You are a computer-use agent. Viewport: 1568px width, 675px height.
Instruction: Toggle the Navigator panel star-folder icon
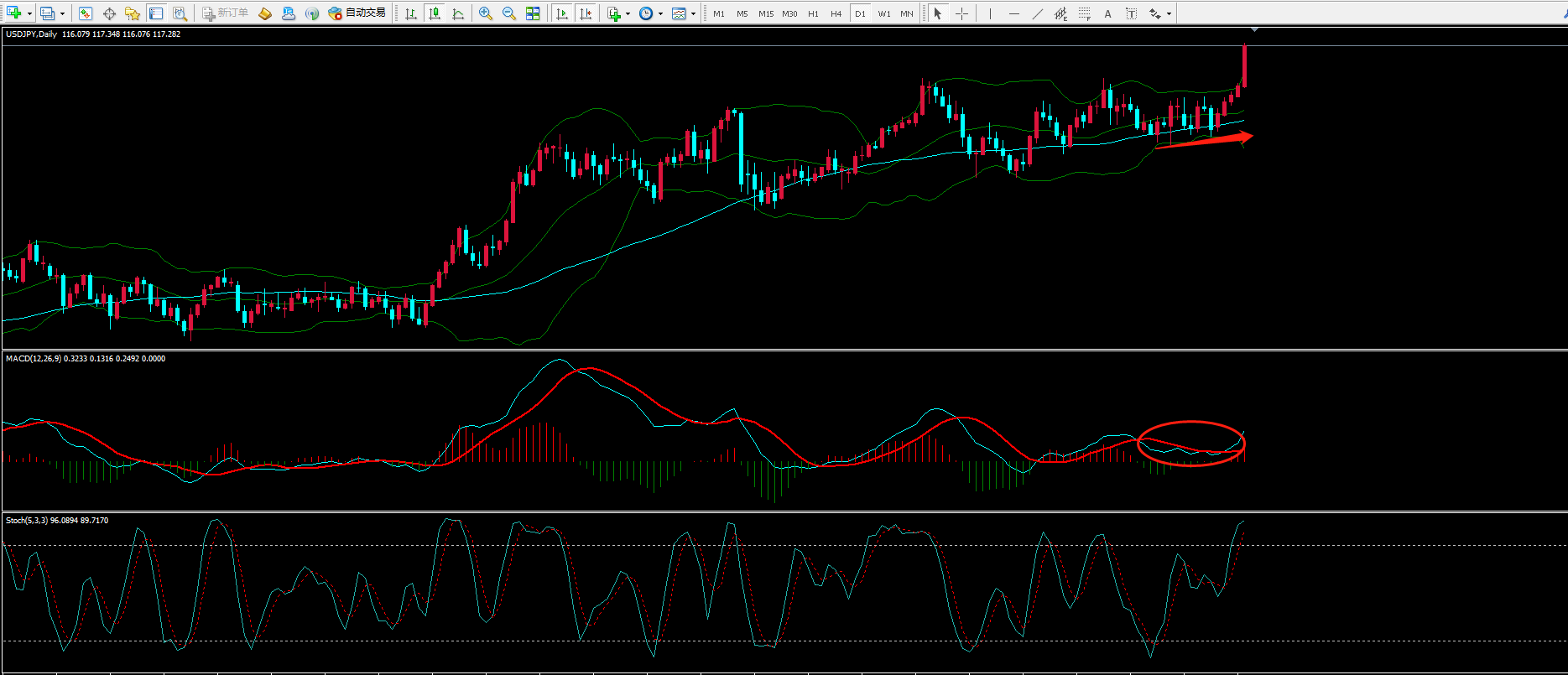click(x=133, y=13)
